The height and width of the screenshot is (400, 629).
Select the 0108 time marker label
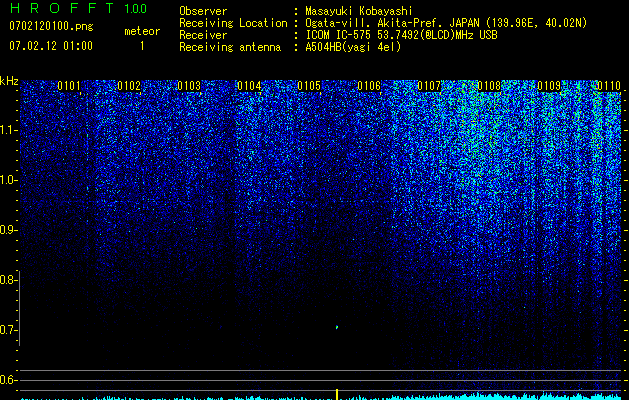pos(489,86)
